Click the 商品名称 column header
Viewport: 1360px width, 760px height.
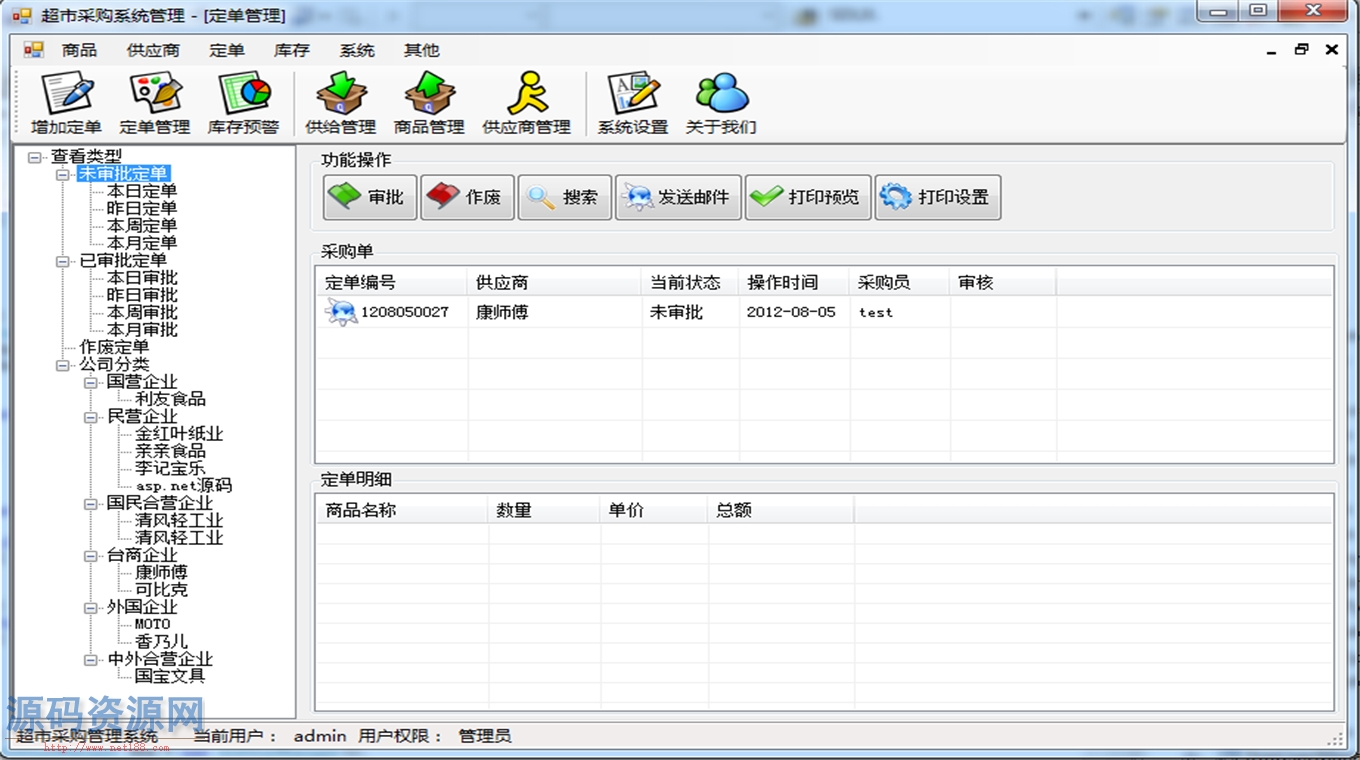(402, 510)
